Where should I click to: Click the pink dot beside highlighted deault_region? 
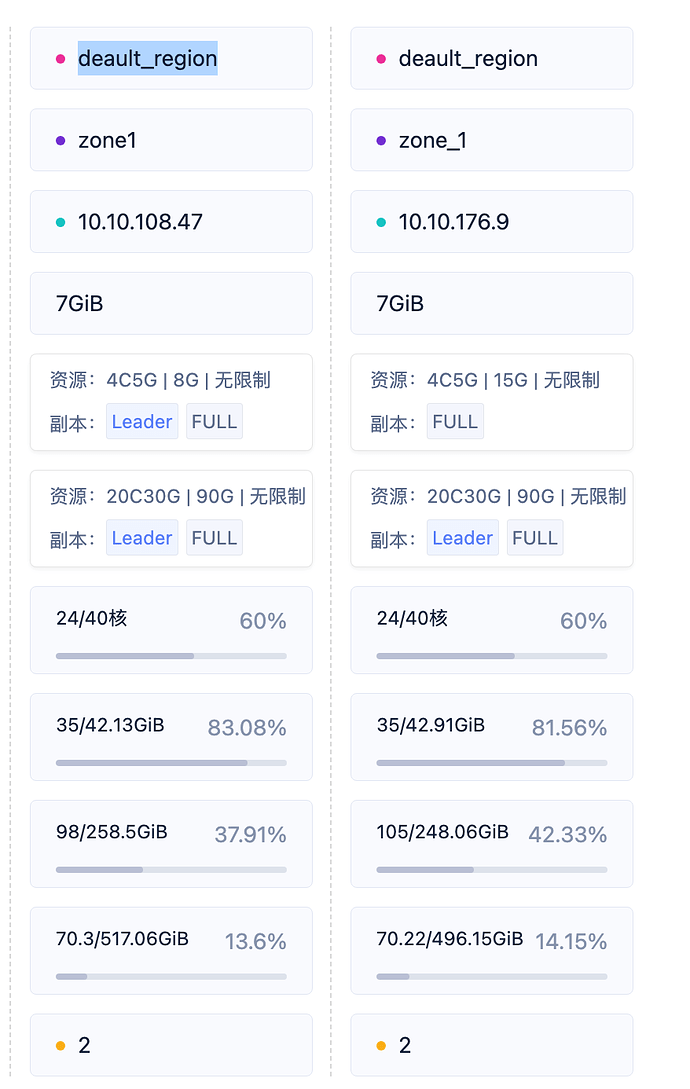[61, 59]
